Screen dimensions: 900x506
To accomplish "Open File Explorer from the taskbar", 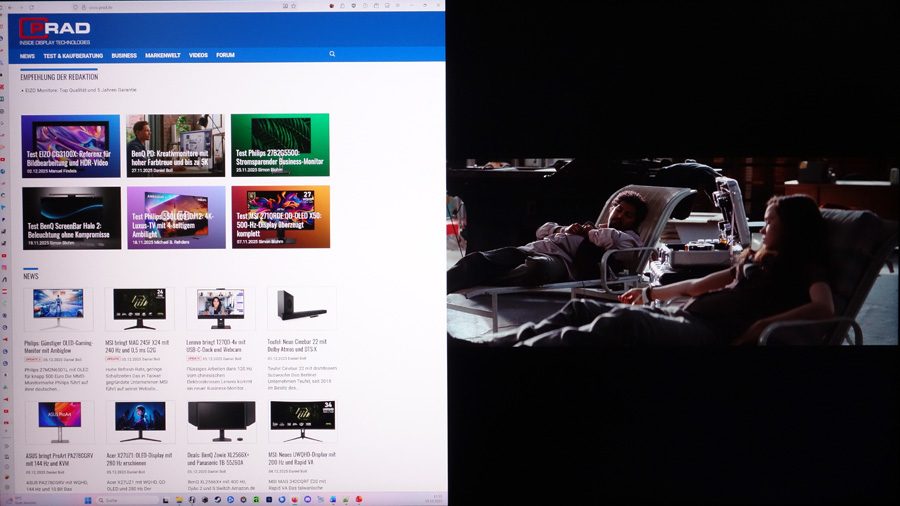I will (180, 498).
